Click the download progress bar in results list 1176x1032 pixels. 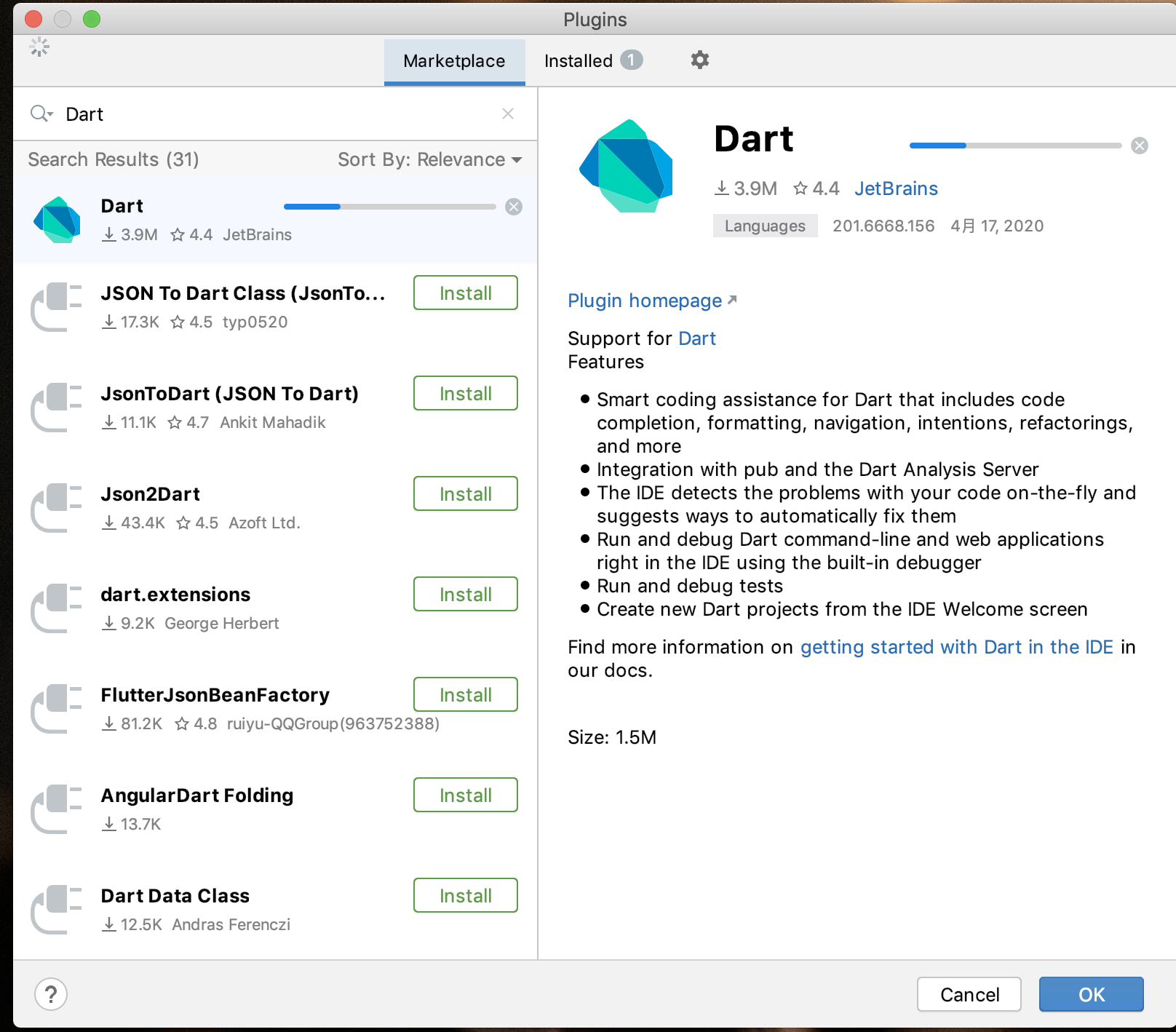389,207
